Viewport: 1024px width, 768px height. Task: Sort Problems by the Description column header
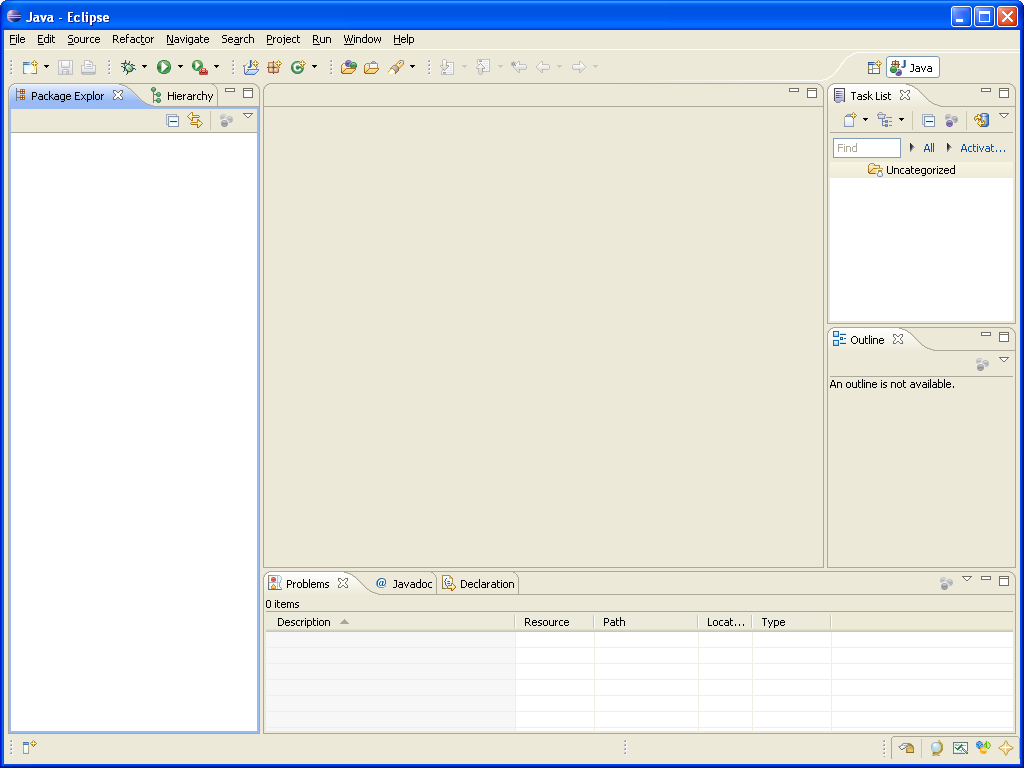(304, 622)
